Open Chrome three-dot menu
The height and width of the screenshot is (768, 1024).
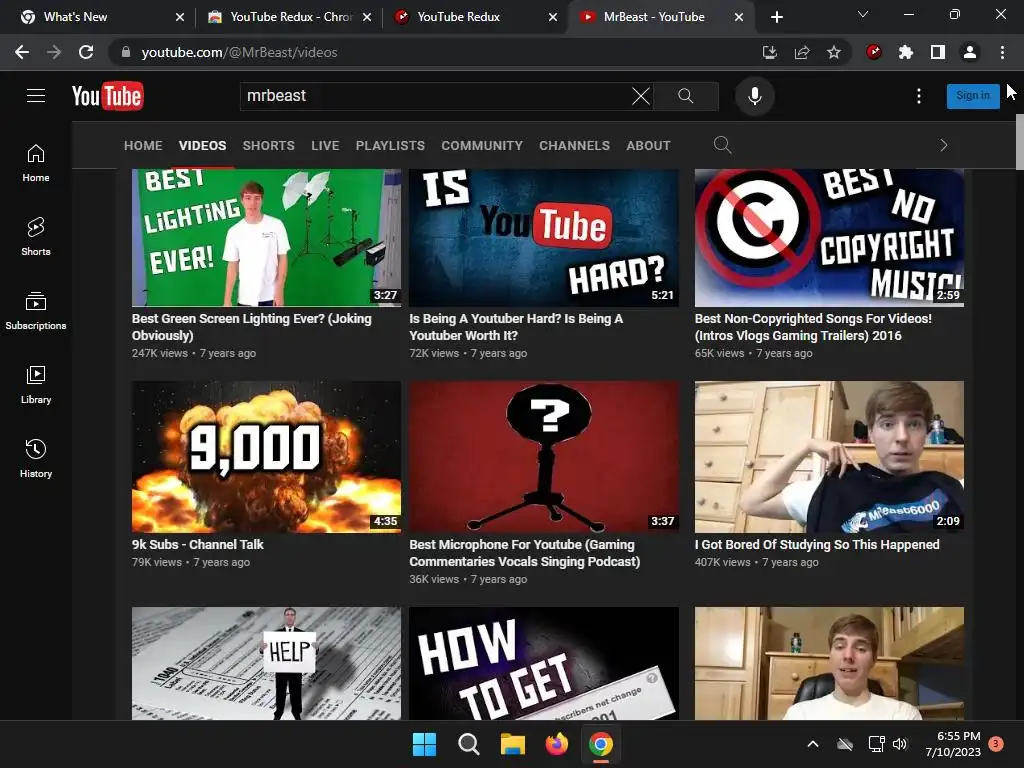[x=1002, y=52]
